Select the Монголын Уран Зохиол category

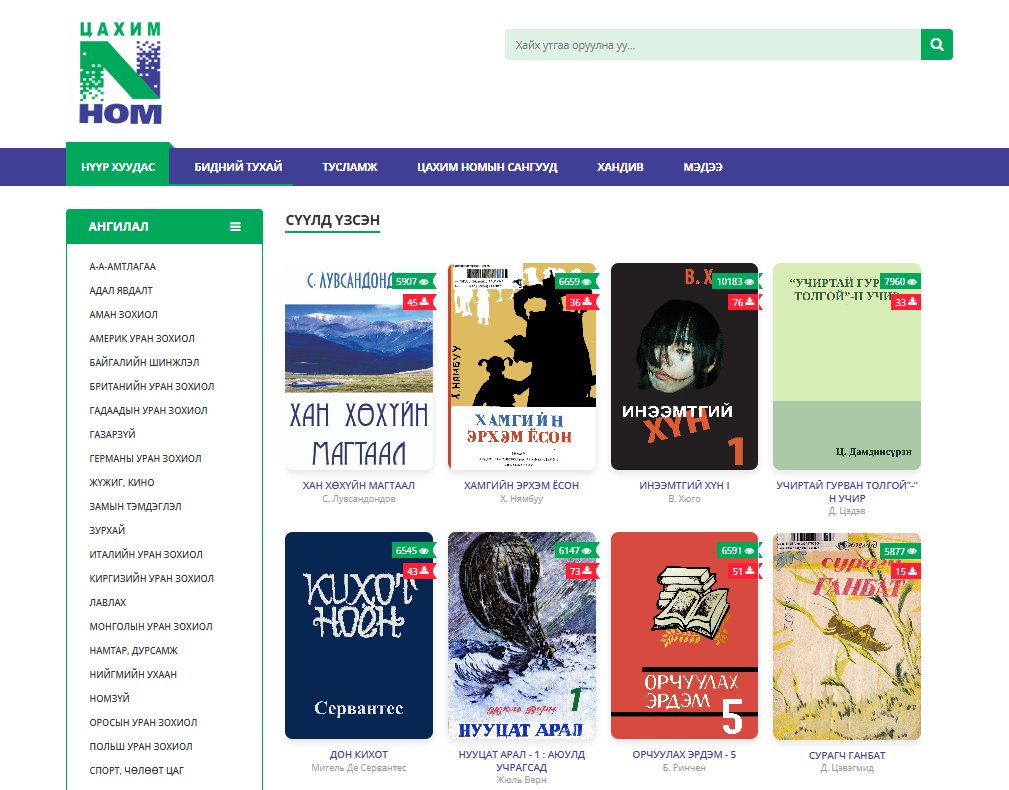tap(151, 626)
